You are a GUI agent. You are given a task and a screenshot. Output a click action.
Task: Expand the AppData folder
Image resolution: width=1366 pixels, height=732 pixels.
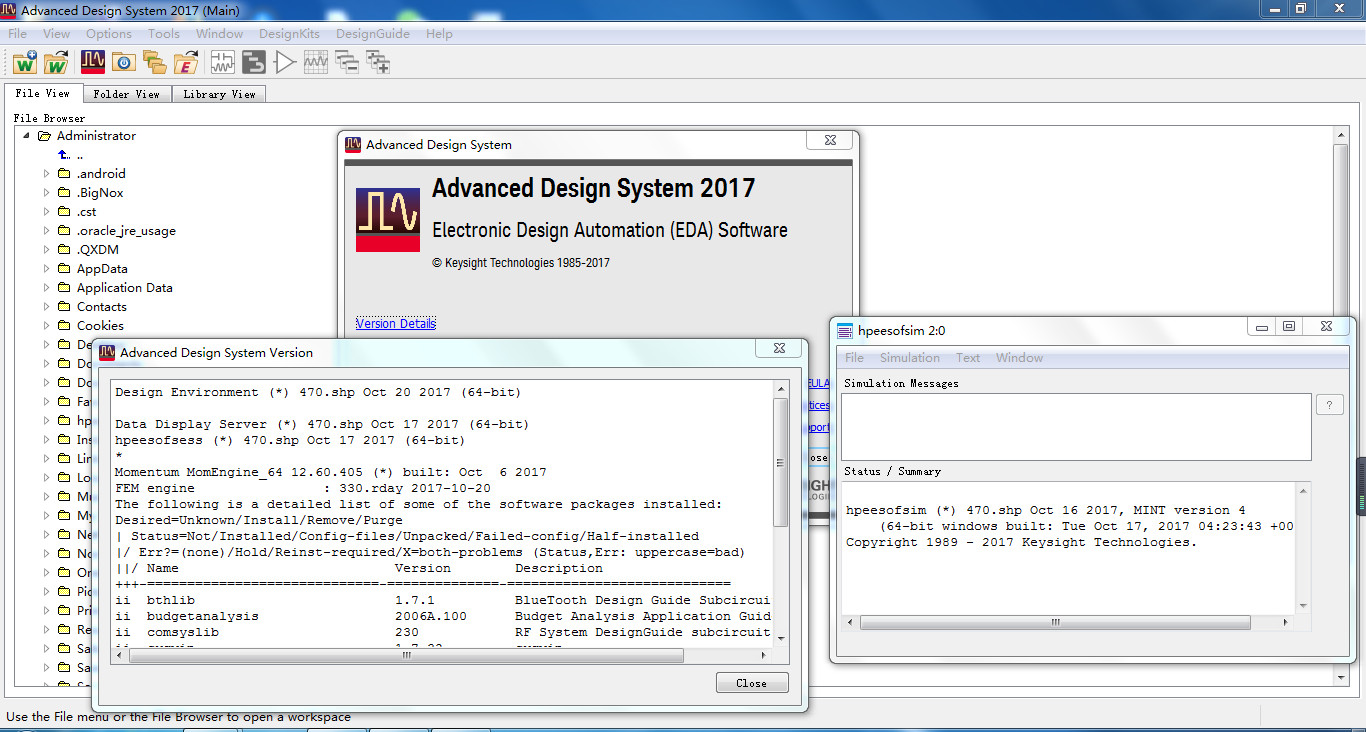click(44, 268)
